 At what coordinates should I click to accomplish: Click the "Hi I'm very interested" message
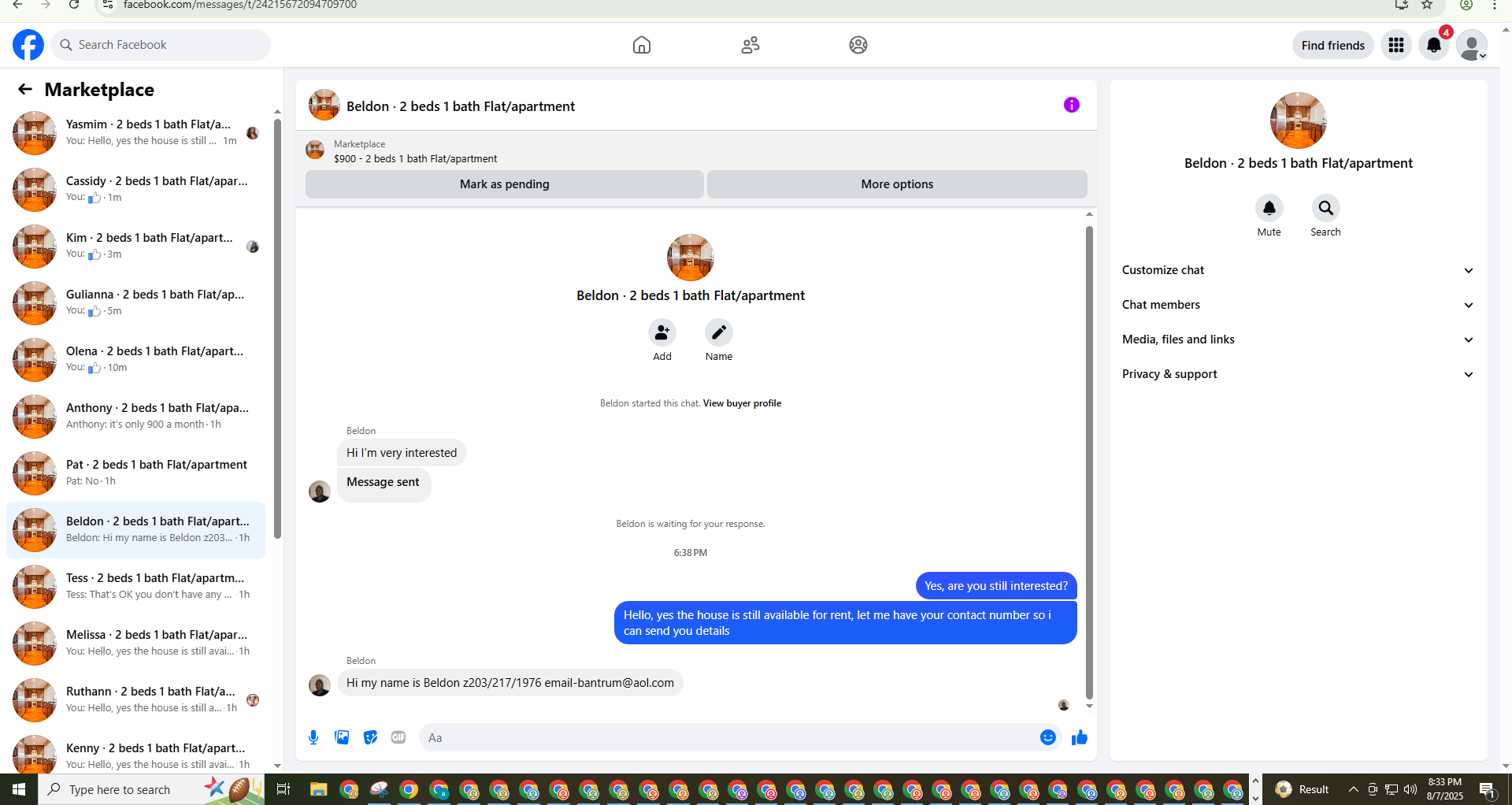coord(402,453)
